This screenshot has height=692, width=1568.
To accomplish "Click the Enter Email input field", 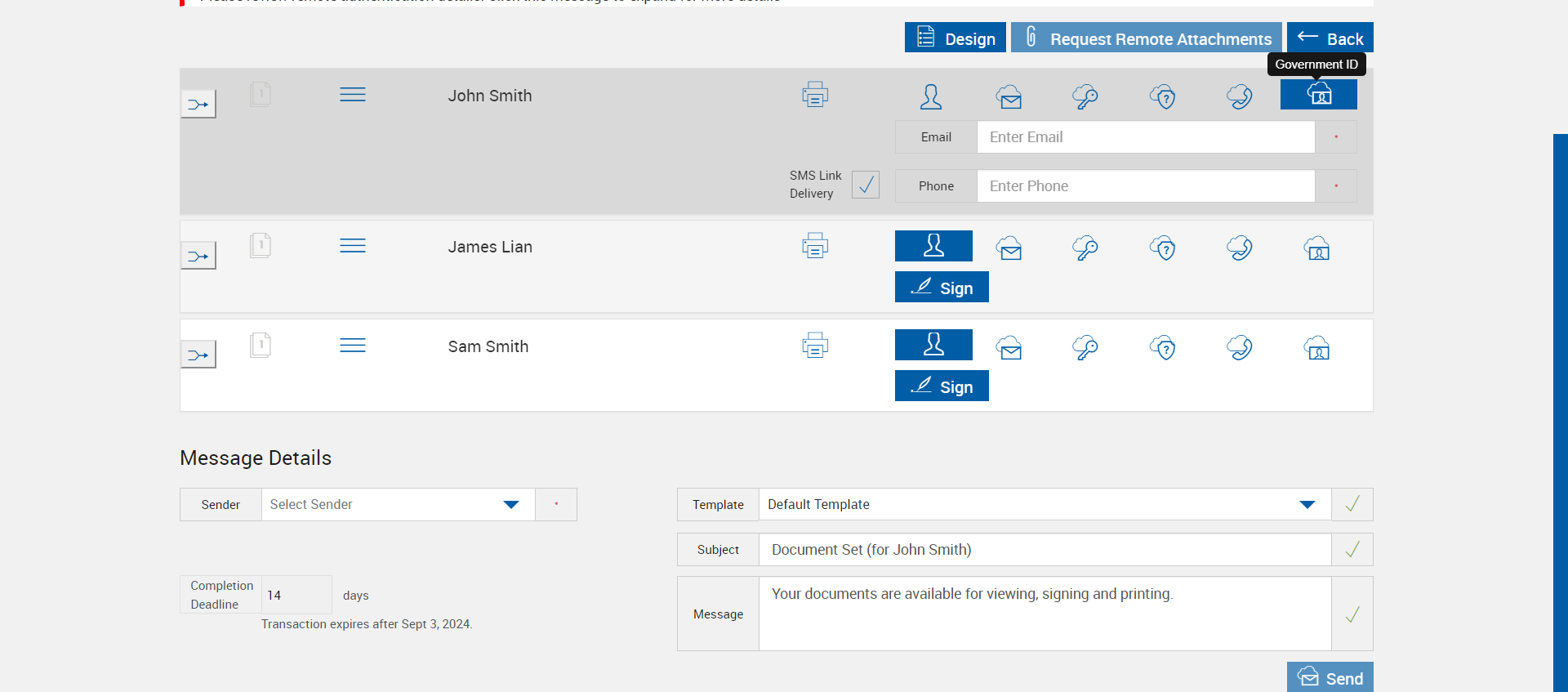I will click(1145, 137).
